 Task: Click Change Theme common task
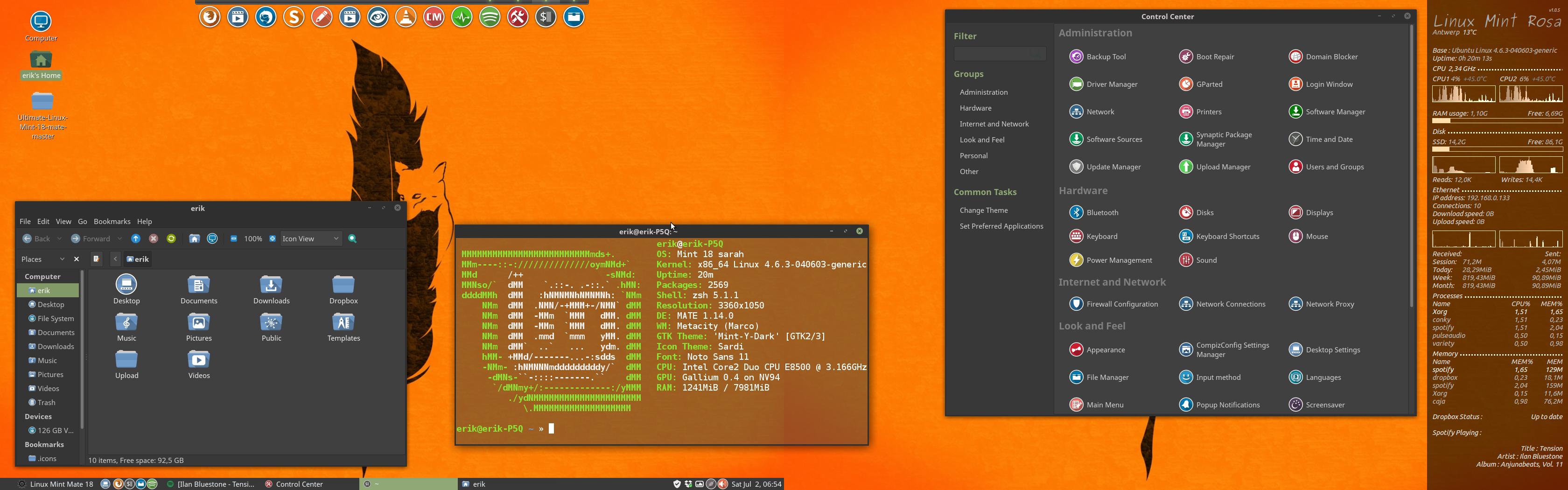pos(984,210)
